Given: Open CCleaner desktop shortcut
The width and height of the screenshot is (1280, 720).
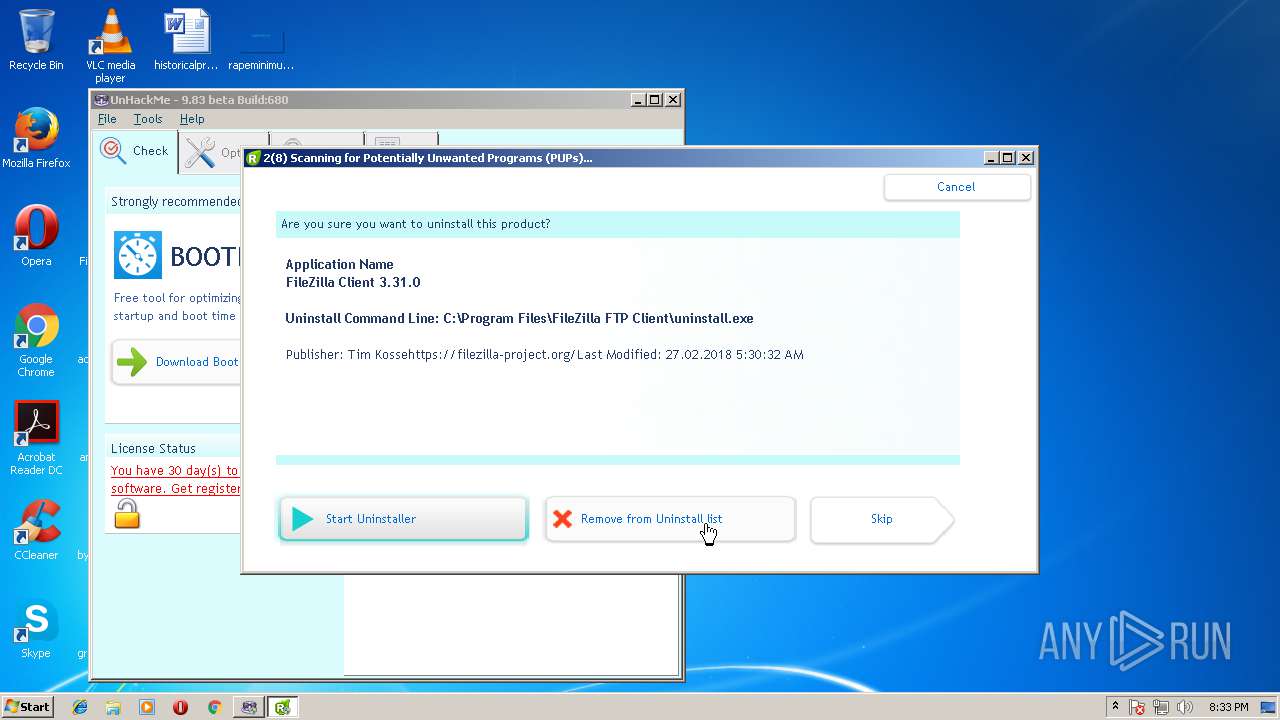Looking at the screenshot, I should point(36,530).
